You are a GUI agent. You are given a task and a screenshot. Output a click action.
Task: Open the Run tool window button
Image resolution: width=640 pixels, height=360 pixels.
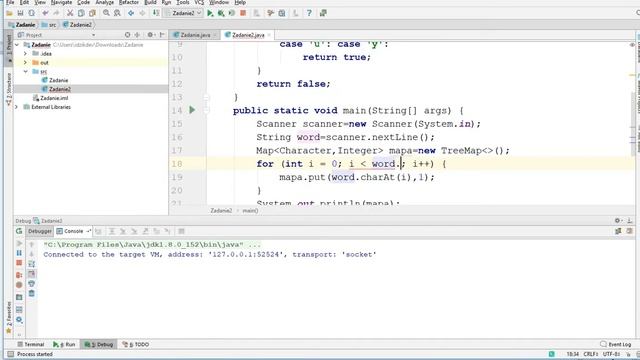(64, 344)
